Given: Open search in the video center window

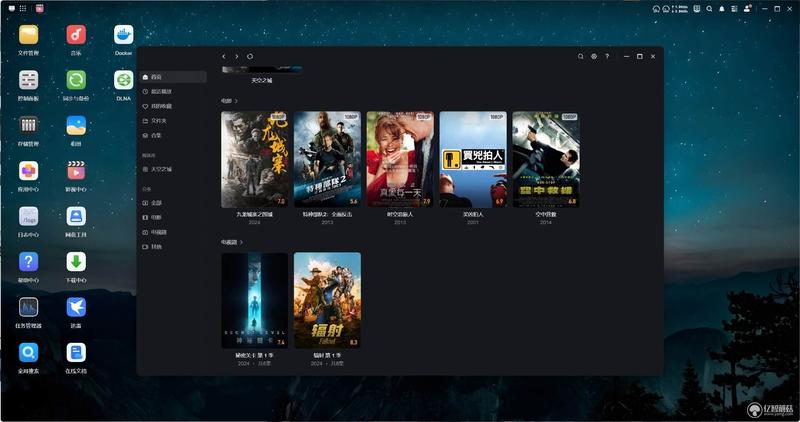Looking at the screenshot, I should click(581, 56).
